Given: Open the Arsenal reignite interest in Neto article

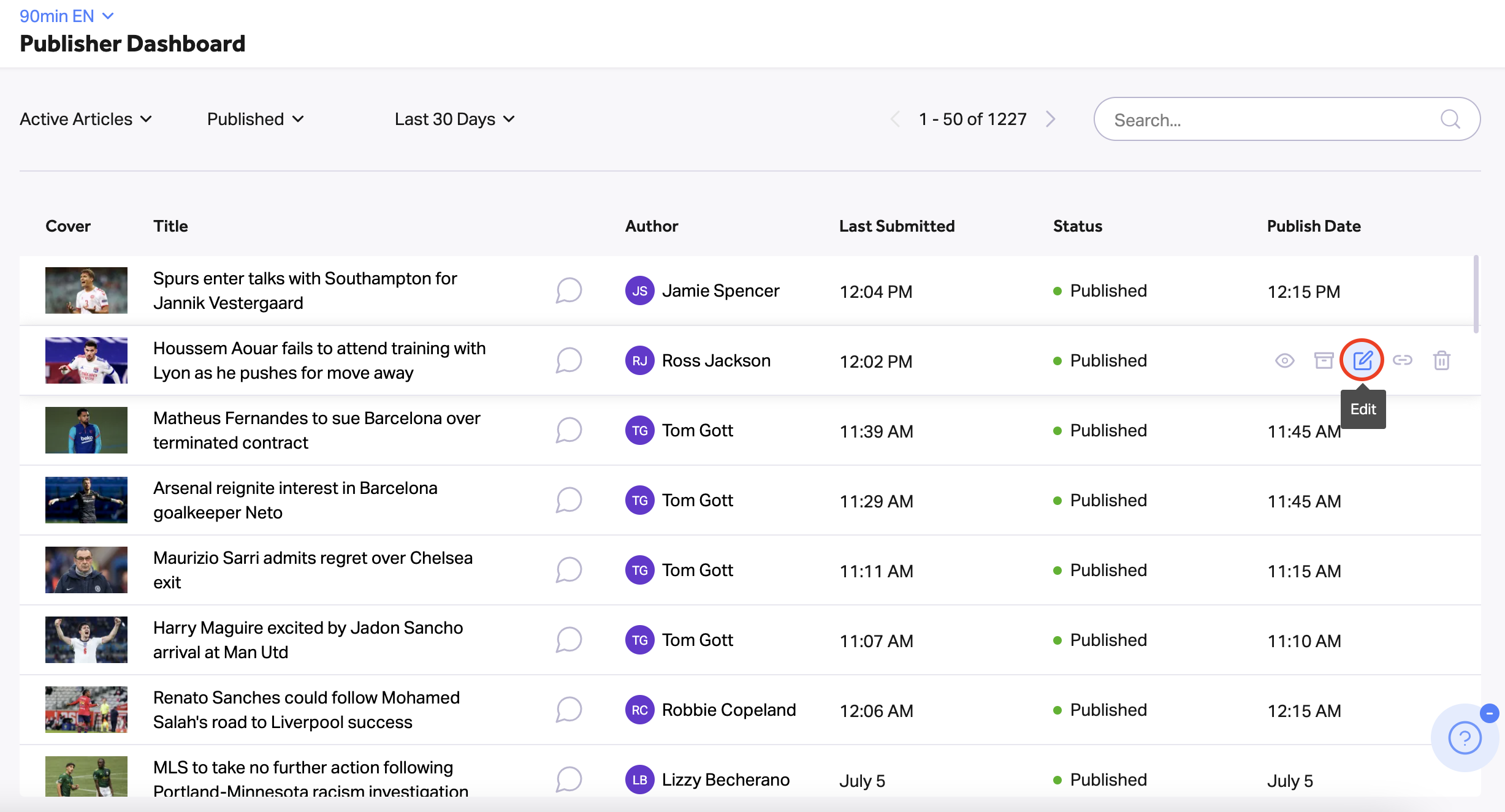Looking at the screenshot, I should click(295, 500).
